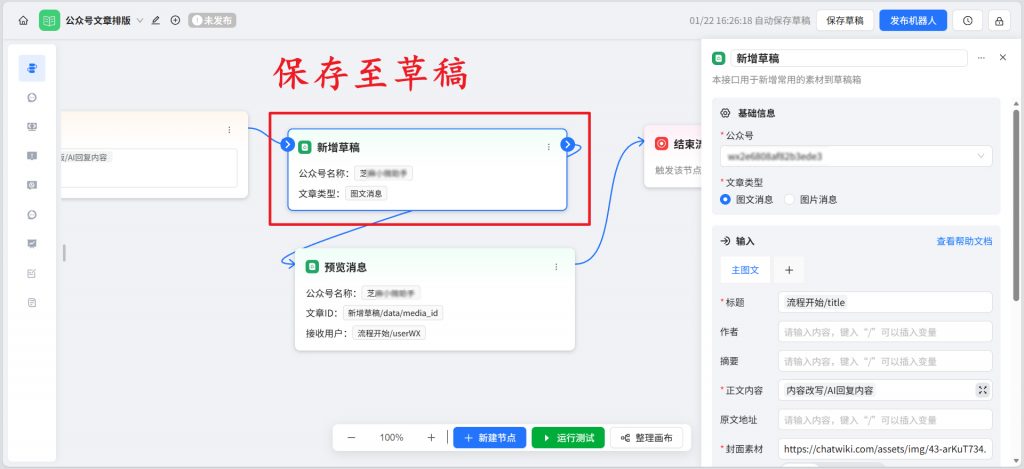Click the 未发布 status badge
The height and width of the screenshot is (469, 1024).
212,20
